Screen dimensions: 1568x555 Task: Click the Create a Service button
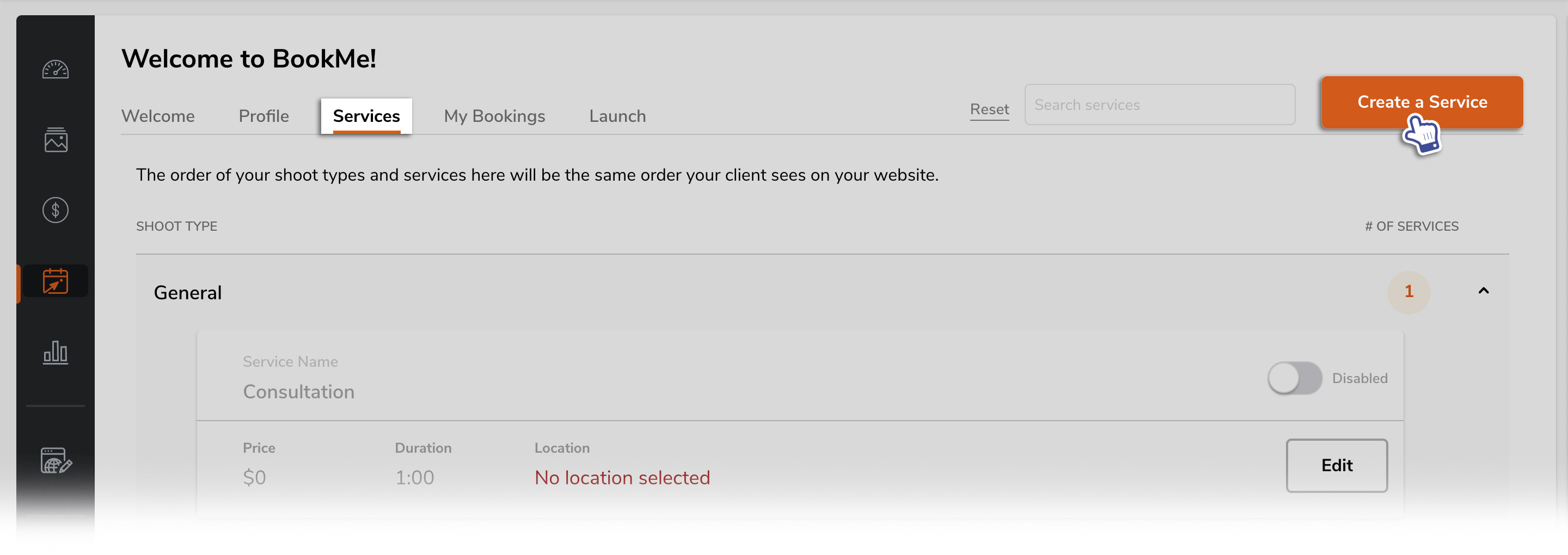[1422, 102]
